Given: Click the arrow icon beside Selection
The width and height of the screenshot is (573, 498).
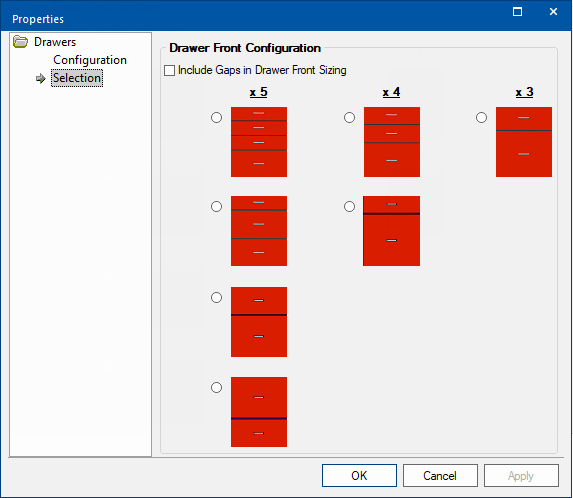Looking at the screenshot, I should 41,78.
